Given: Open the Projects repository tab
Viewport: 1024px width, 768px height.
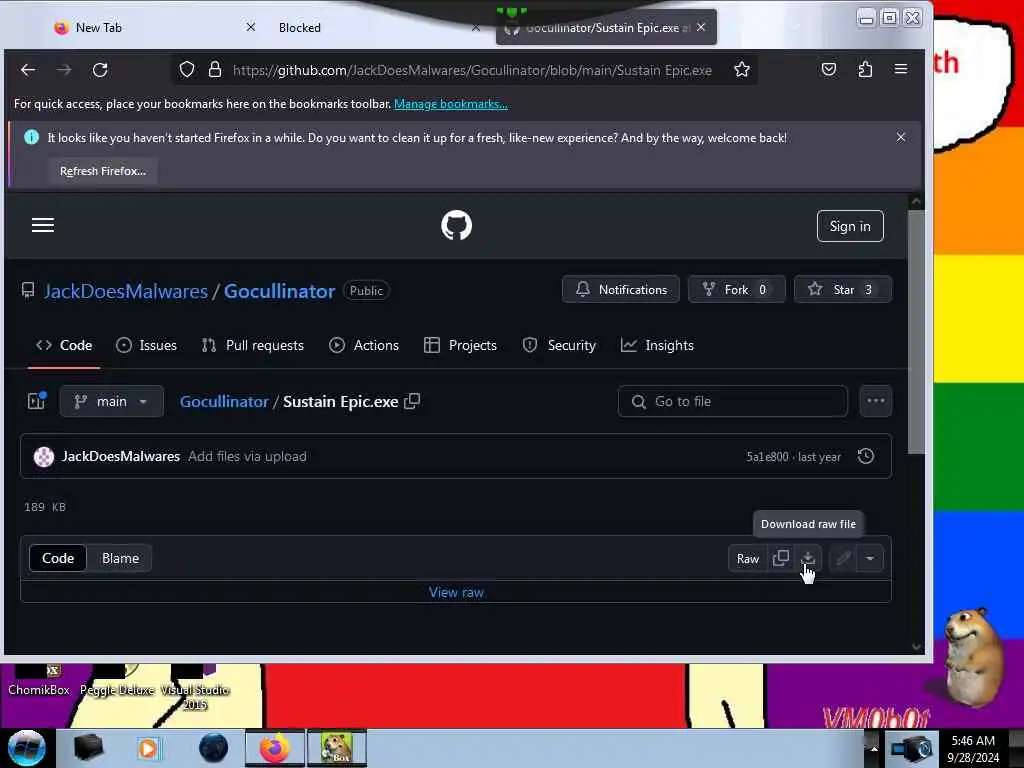Looking at the screenshot, I should point(460,345).
